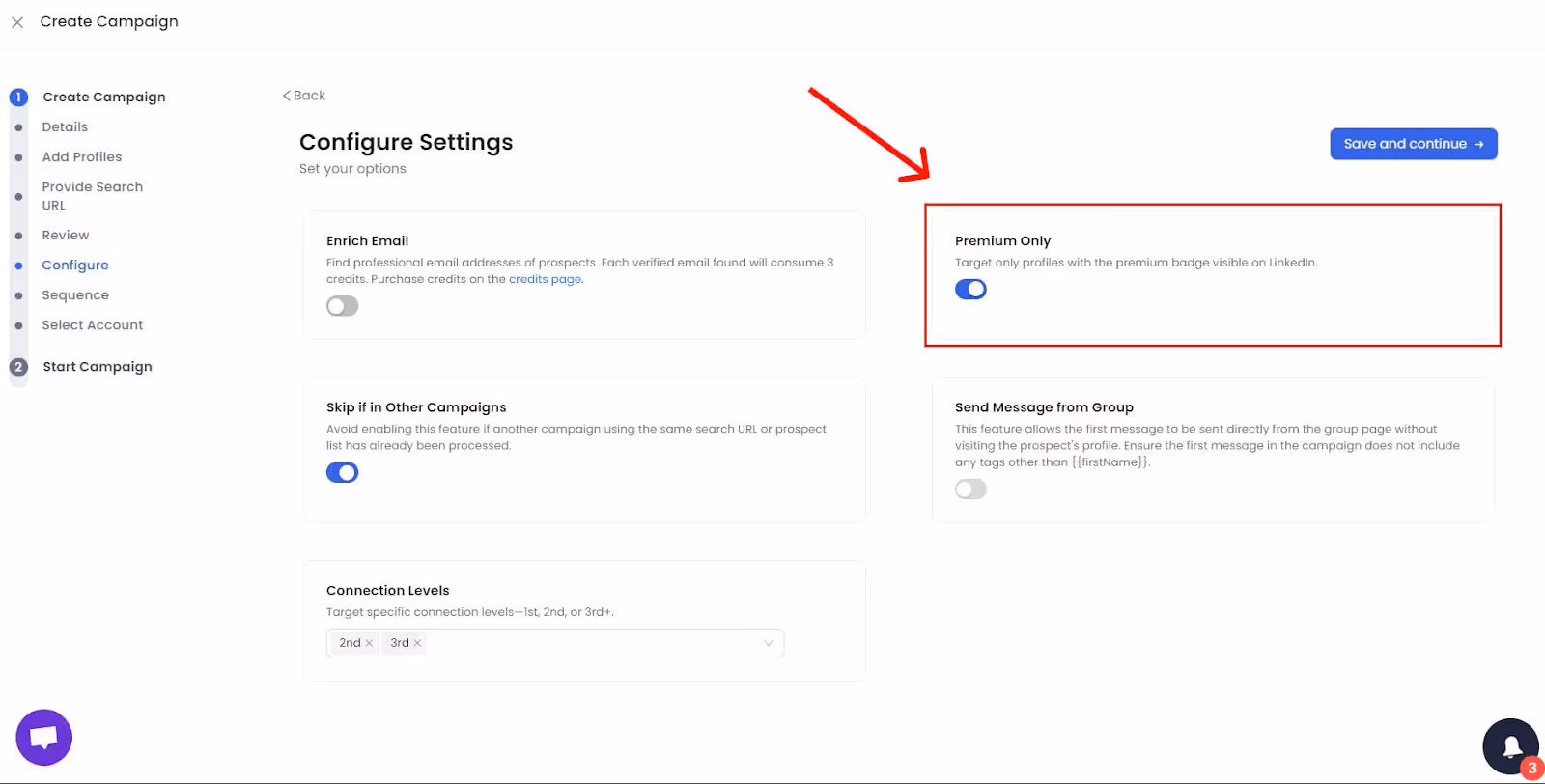Click the Back chevron arrow

285,95
